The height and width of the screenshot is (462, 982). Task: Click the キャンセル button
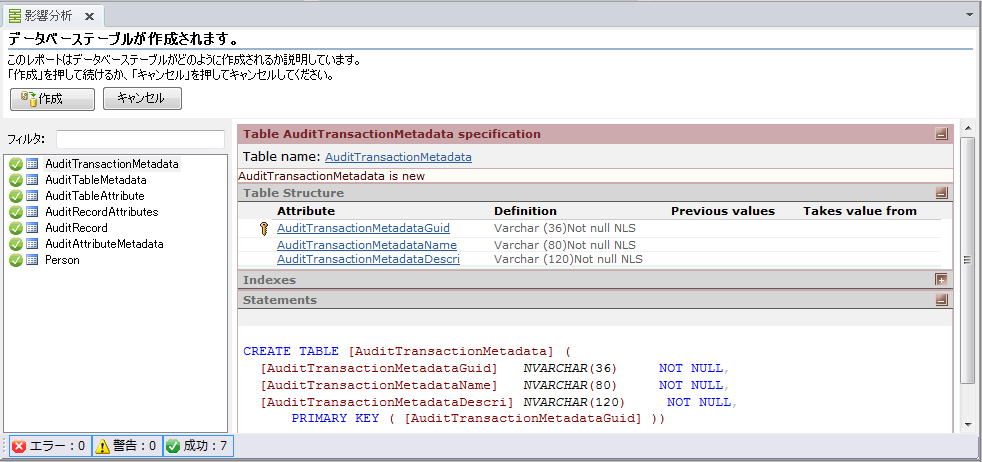pos(142,99)
